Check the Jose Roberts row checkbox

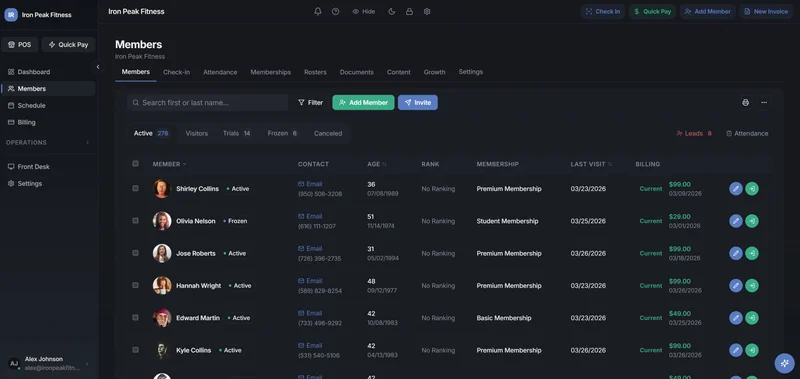(x=135, y=253)
